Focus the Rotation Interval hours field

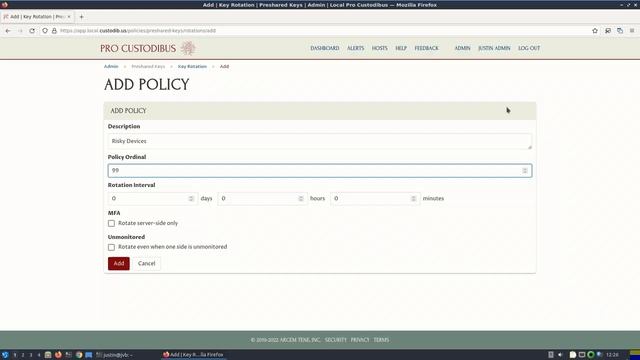tap(262, 198)
